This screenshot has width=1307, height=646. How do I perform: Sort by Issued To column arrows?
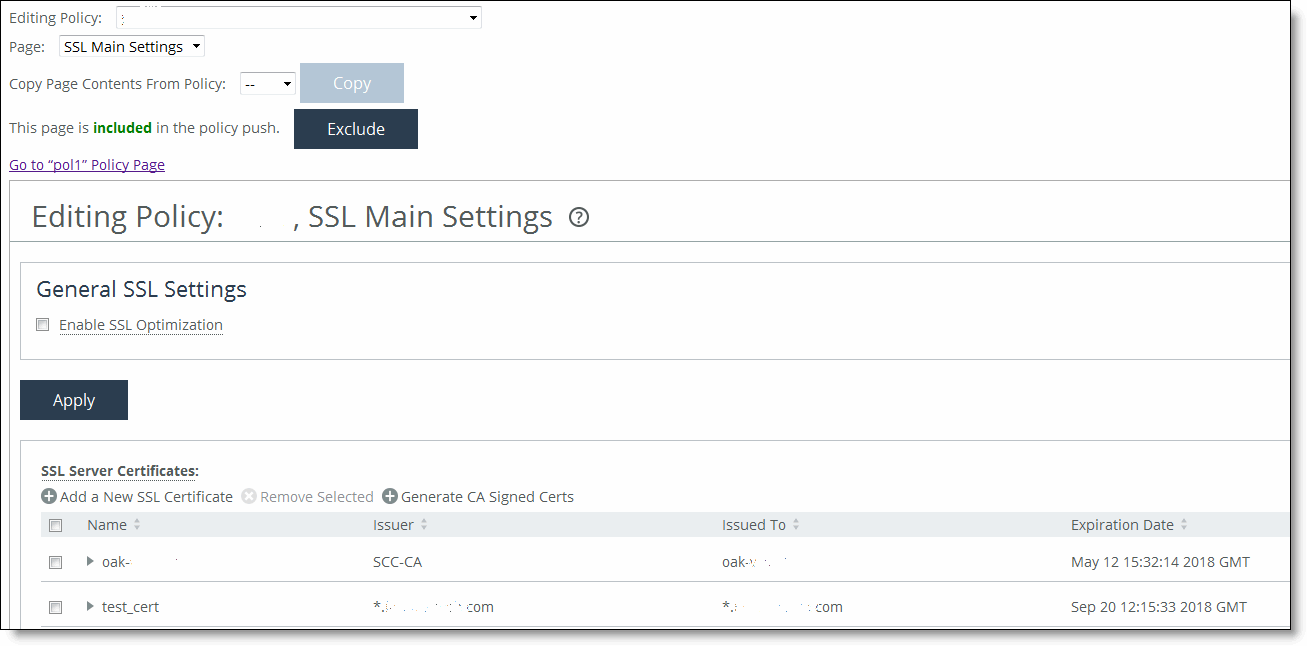pos(796,525)
